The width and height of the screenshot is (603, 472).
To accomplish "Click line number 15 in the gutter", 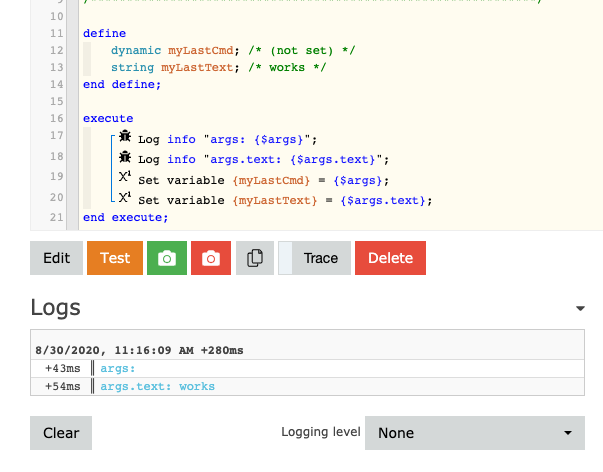I will point(57,101).
